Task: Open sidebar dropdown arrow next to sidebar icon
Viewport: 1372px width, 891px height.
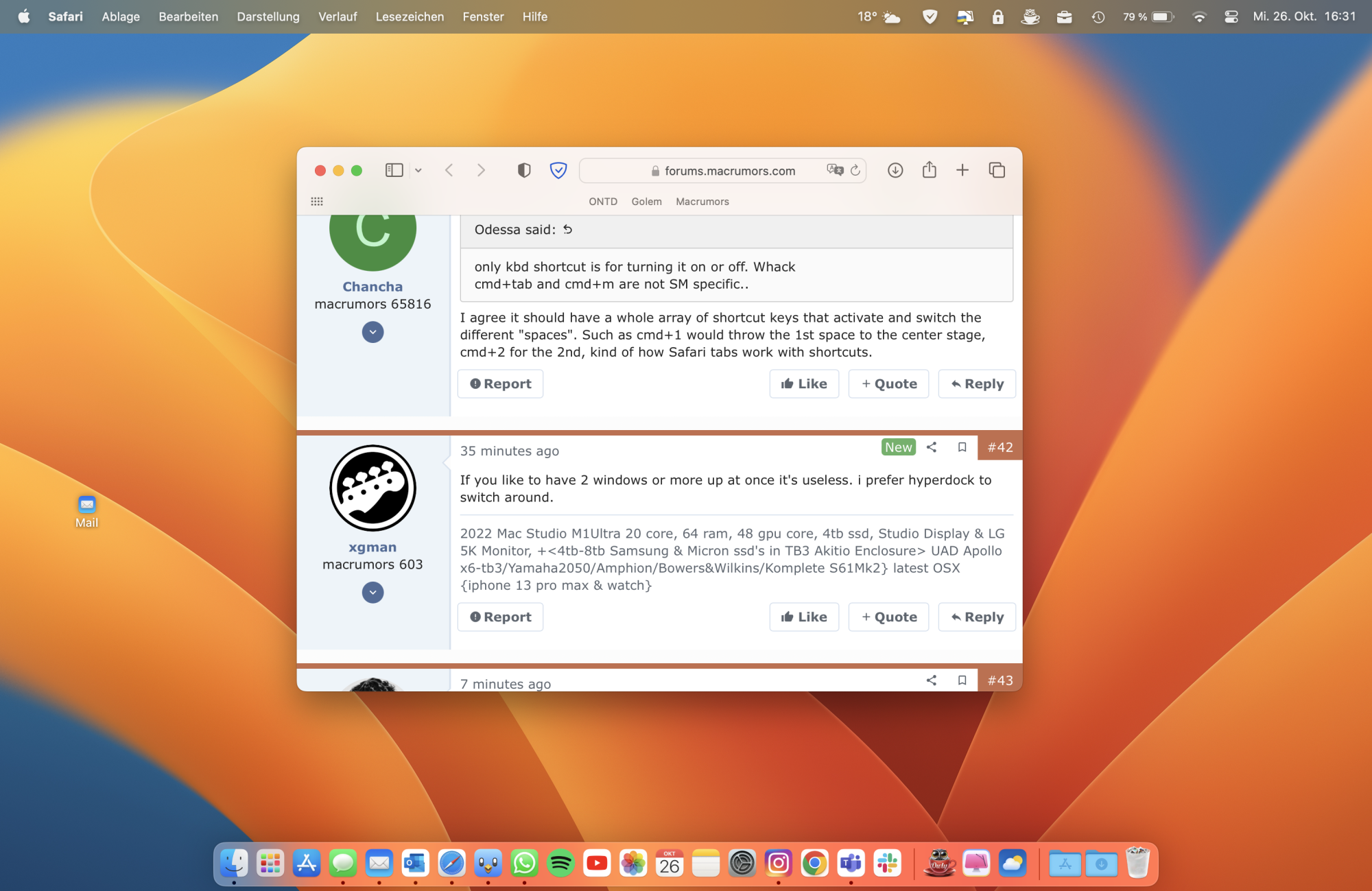Action: coord(418,170)
